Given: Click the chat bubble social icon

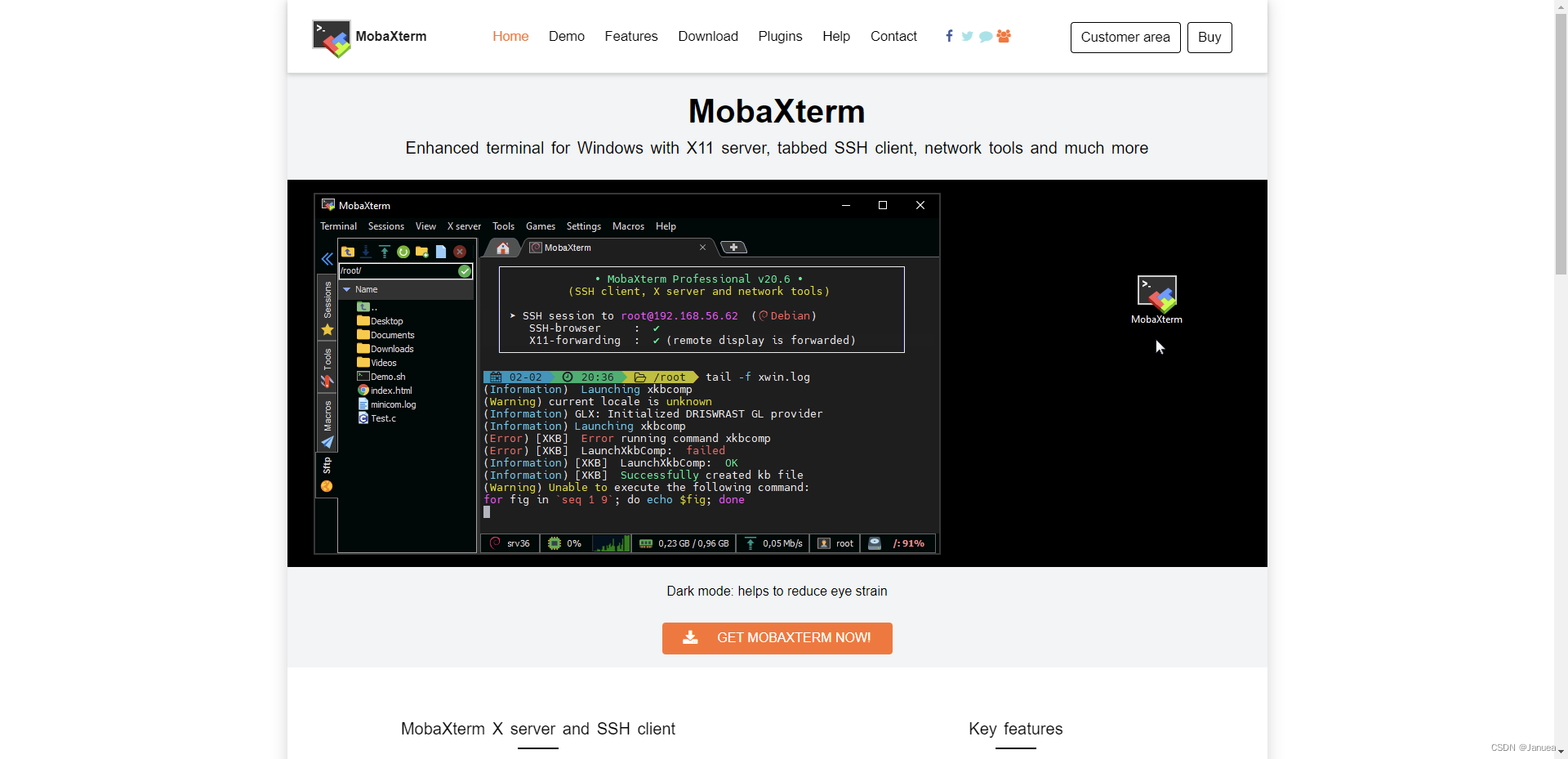Looking at the screenshot, I should click(986, 36).
